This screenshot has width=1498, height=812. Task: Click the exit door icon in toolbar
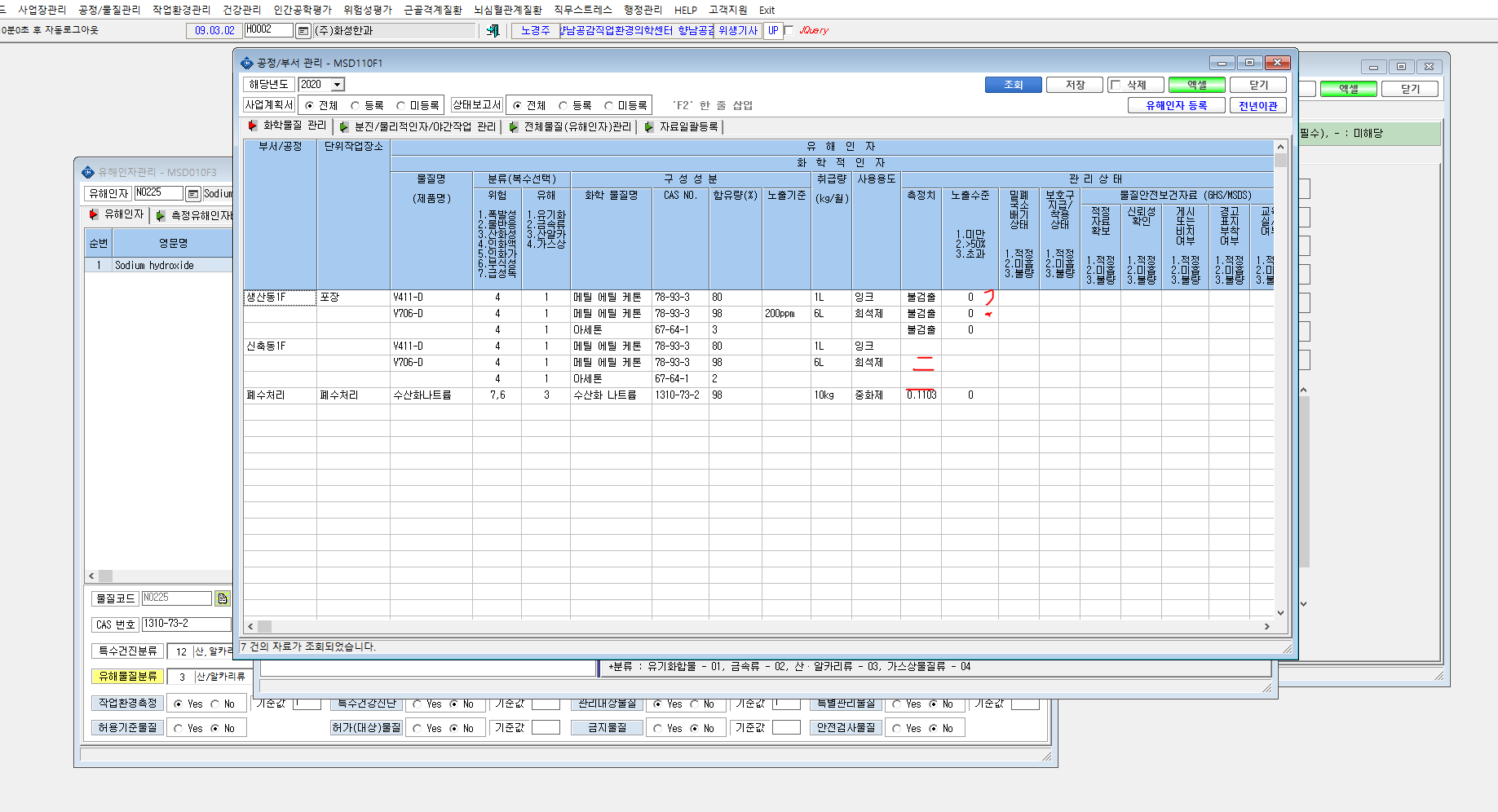493,30
